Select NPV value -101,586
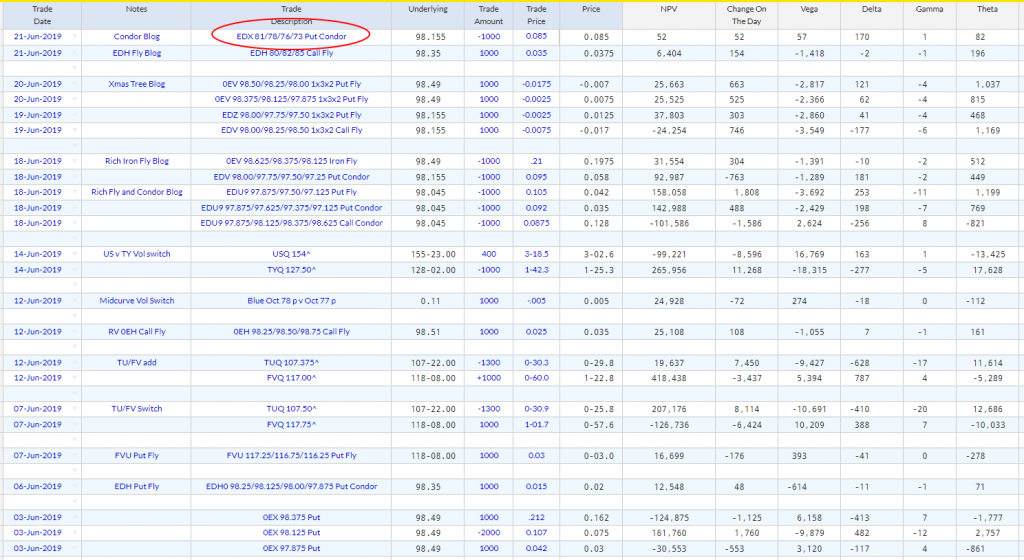Viewport: 1024px width, 560px height. (x=669, y=223)
